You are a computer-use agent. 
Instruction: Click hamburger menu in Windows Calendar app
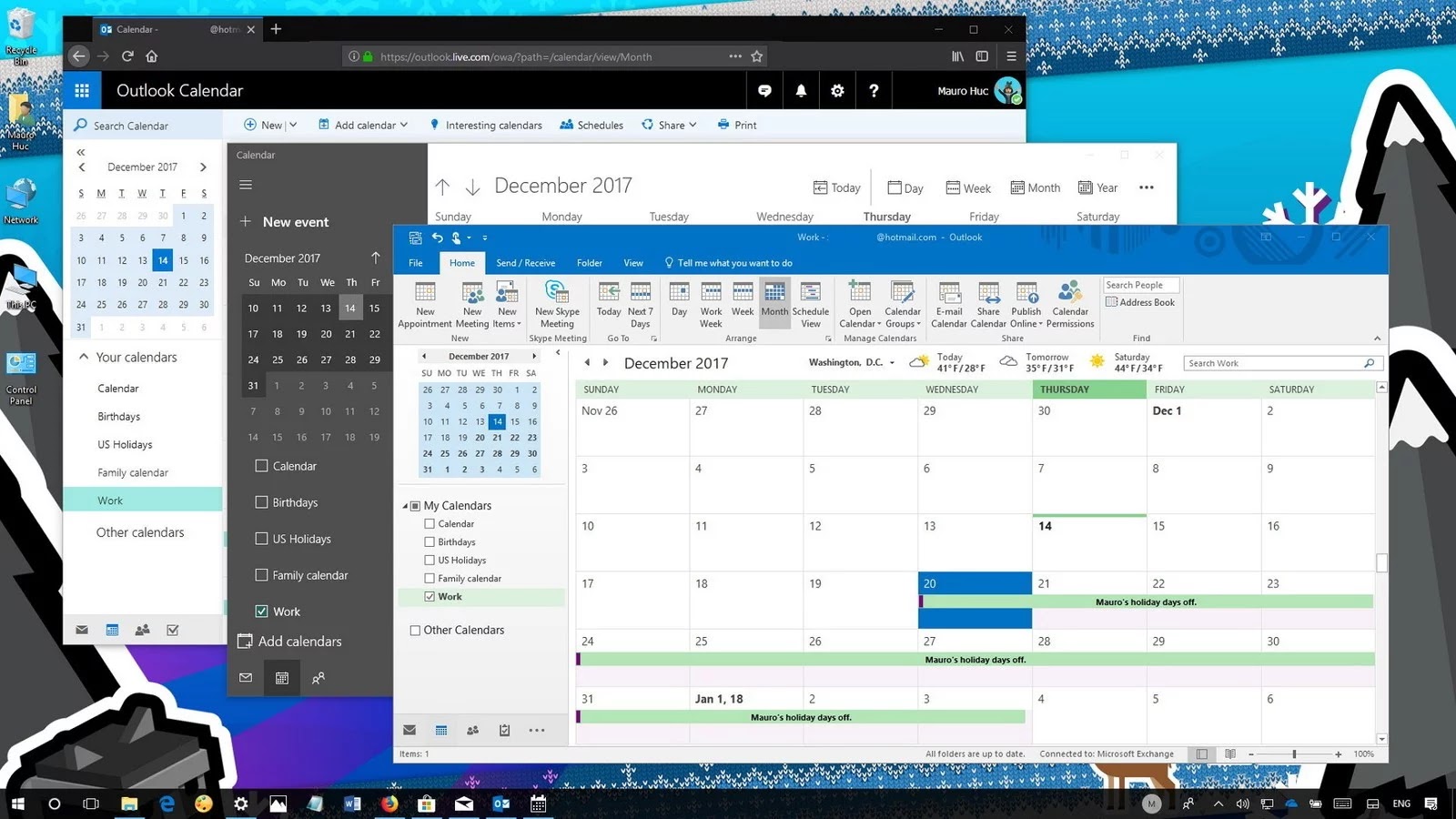(x=245, y=185)
